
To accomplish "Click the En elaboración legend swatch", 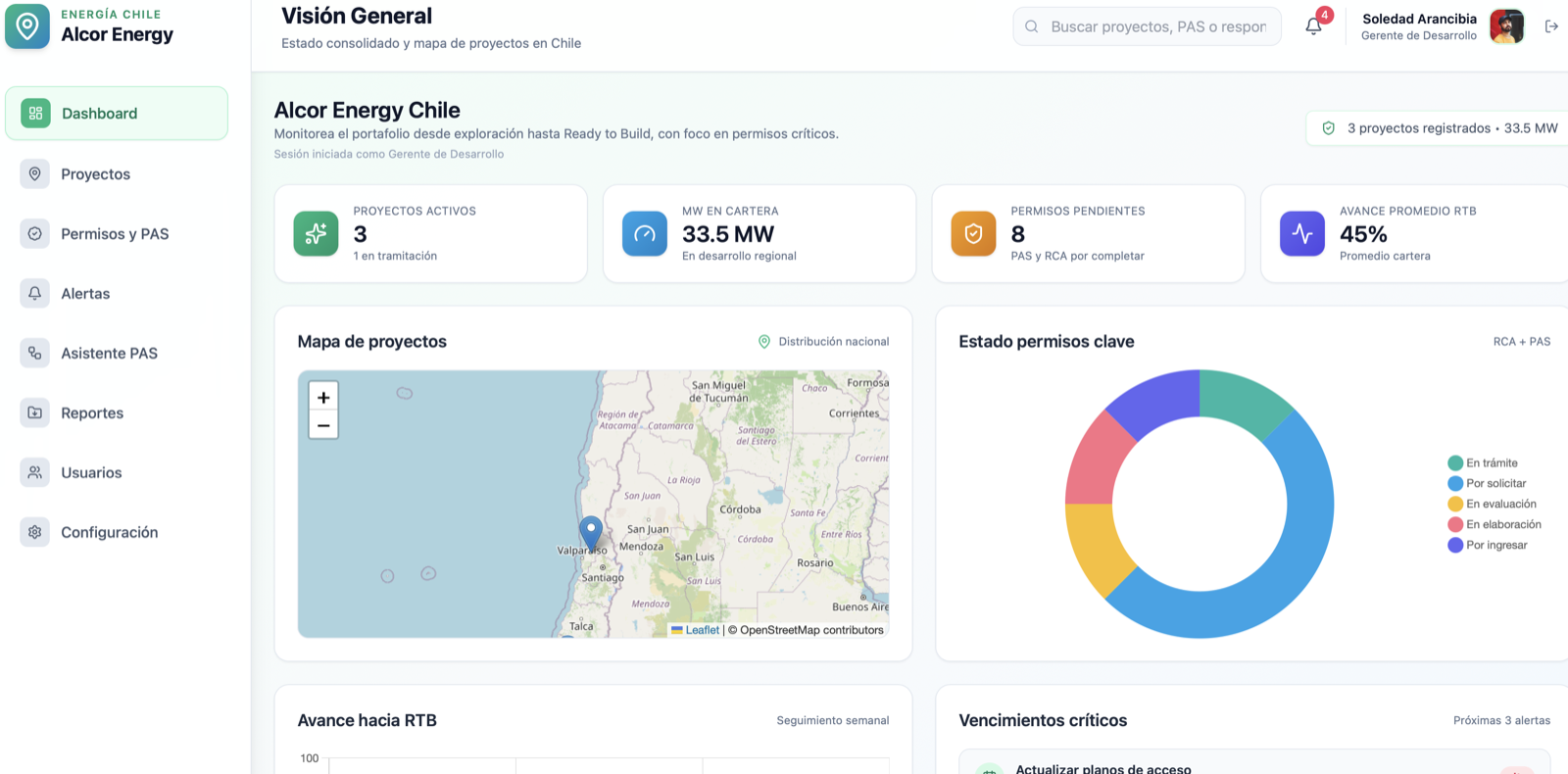I will click(x=1455, y=525).
